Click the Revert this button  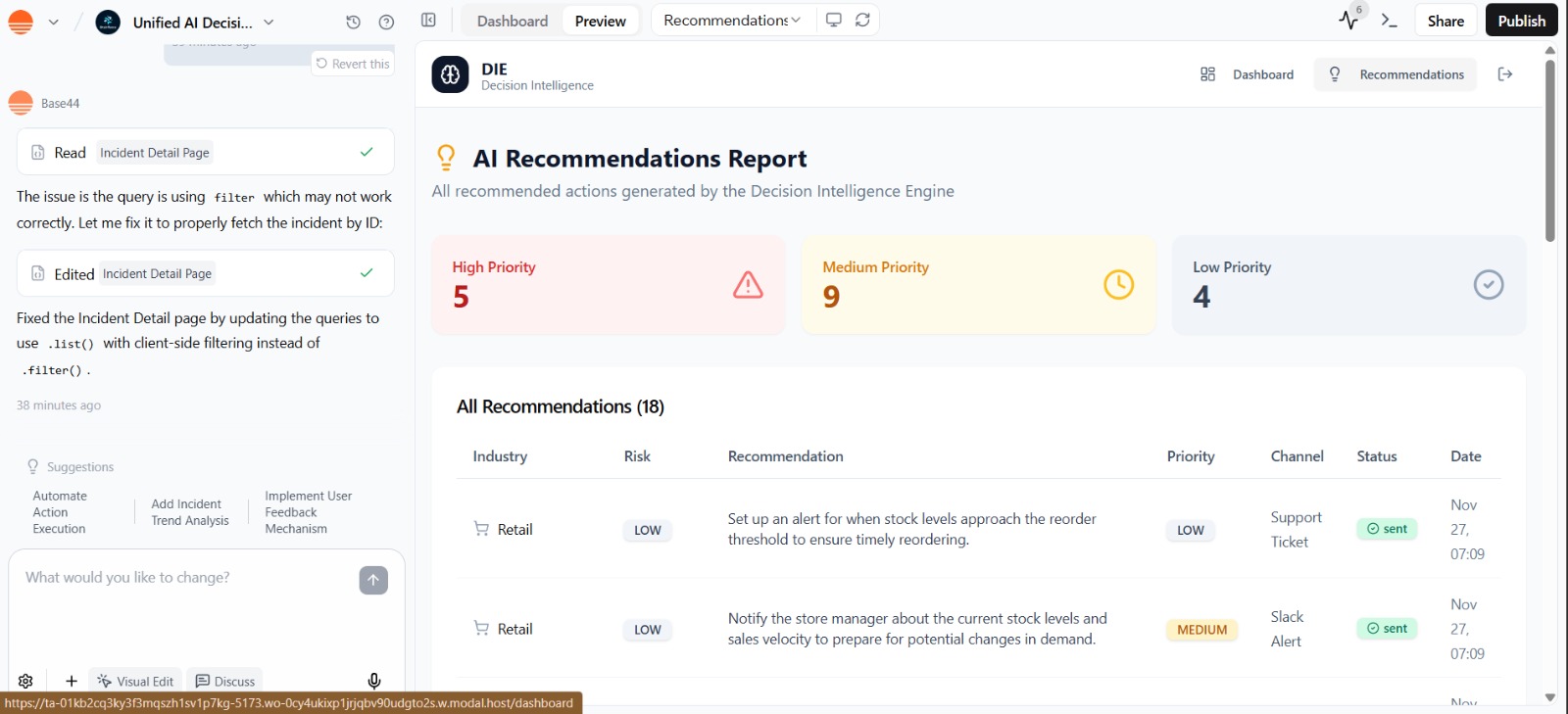click(x=353, y=64)
